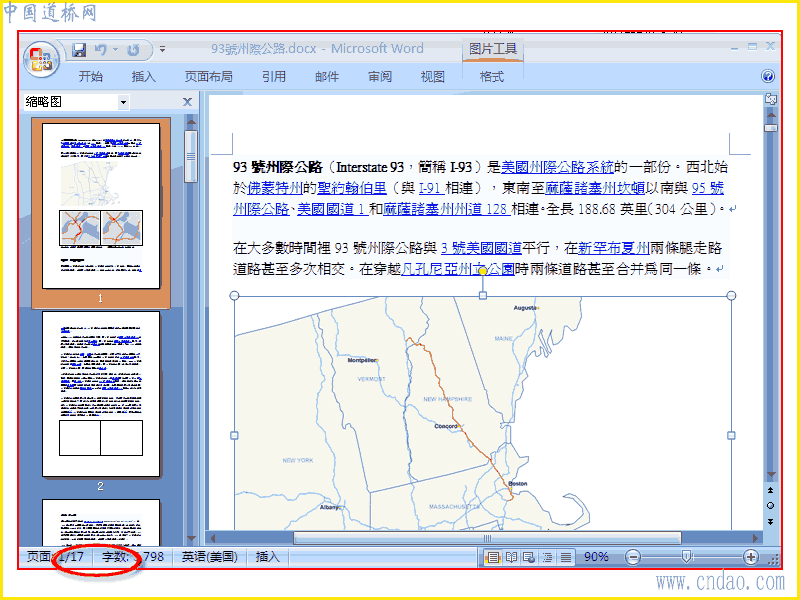Follow the 麻薩諸塞州坎頓 hyperlink
This screenshot has height=600, width=800.
[595, 188]
